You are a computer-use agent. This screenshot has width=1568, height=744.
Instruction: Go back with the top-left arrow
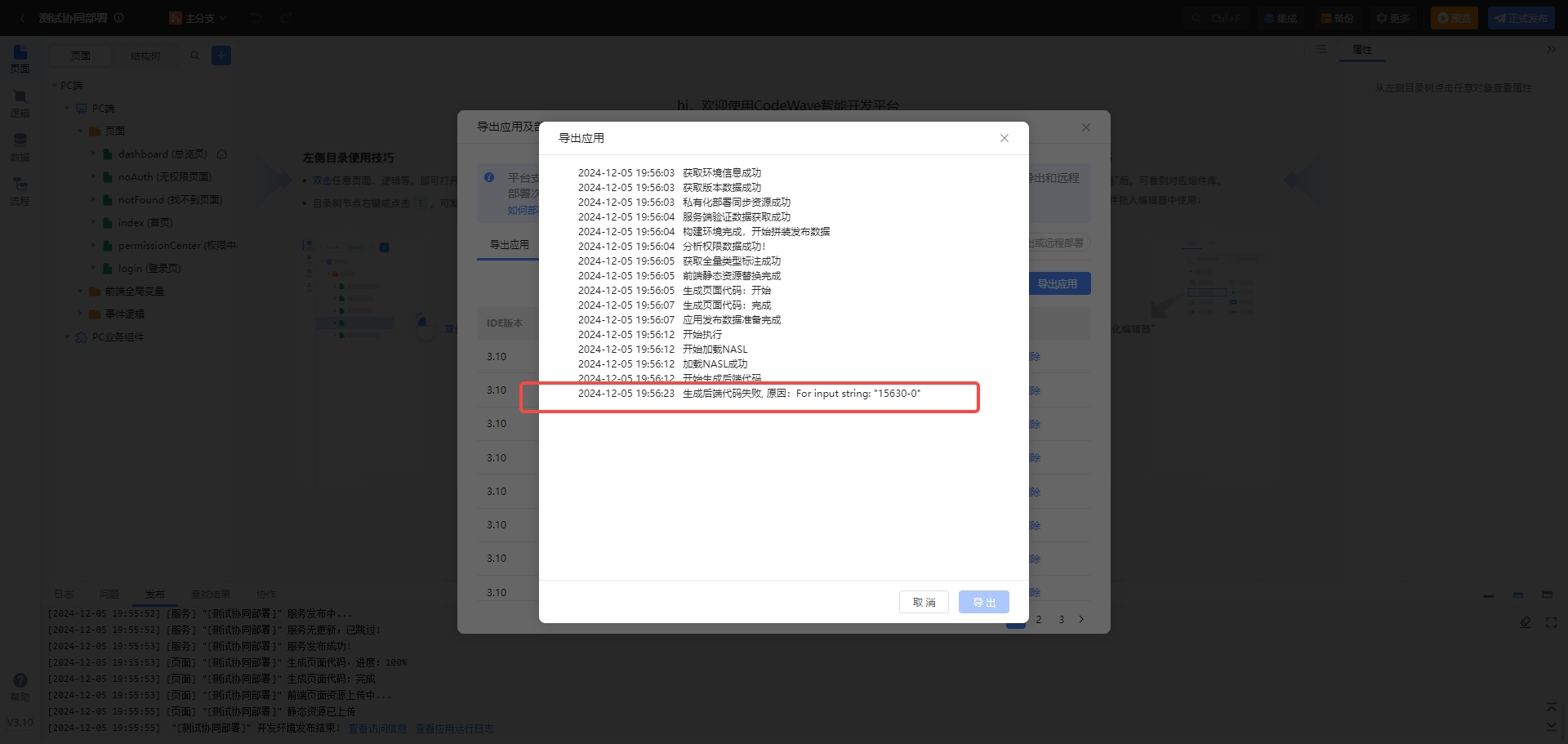coord(22,18)
